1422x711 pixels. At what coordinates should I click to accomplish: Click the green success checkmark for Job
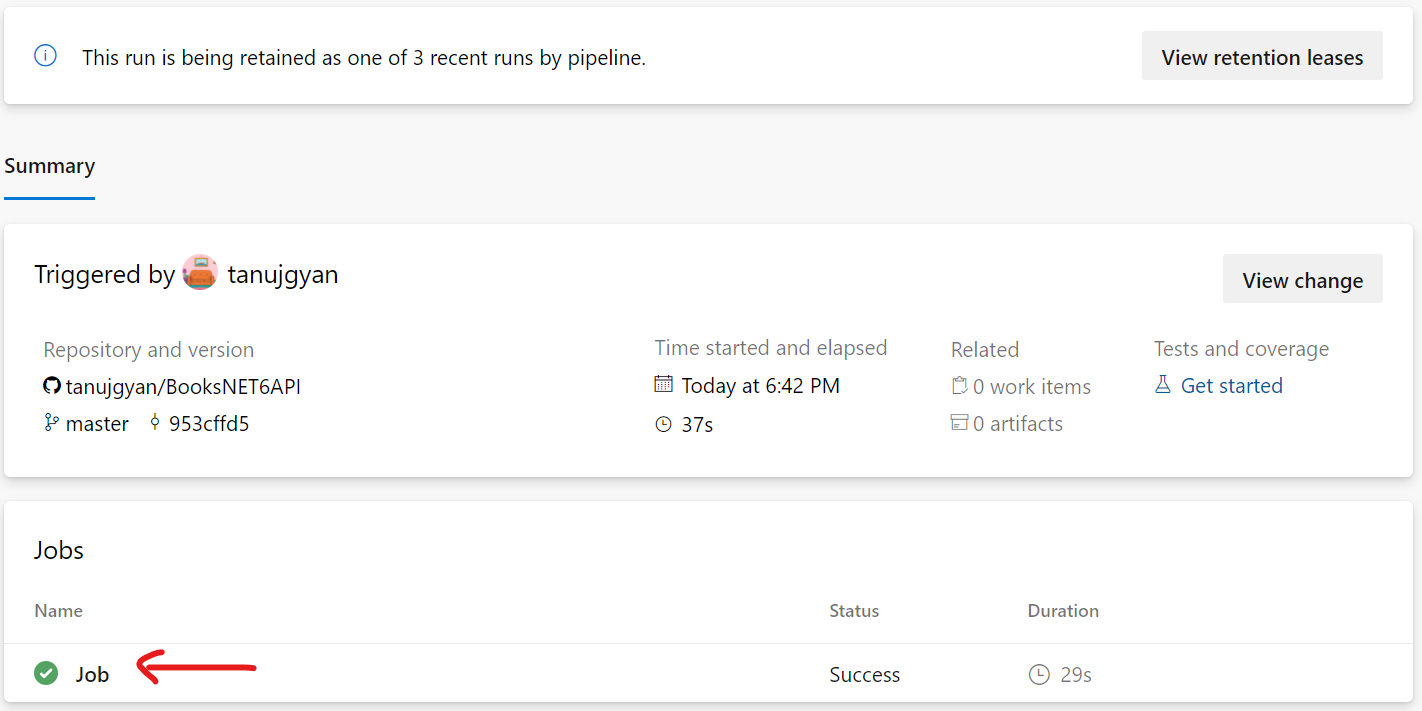pyautogui.click(x=45, y=673)
